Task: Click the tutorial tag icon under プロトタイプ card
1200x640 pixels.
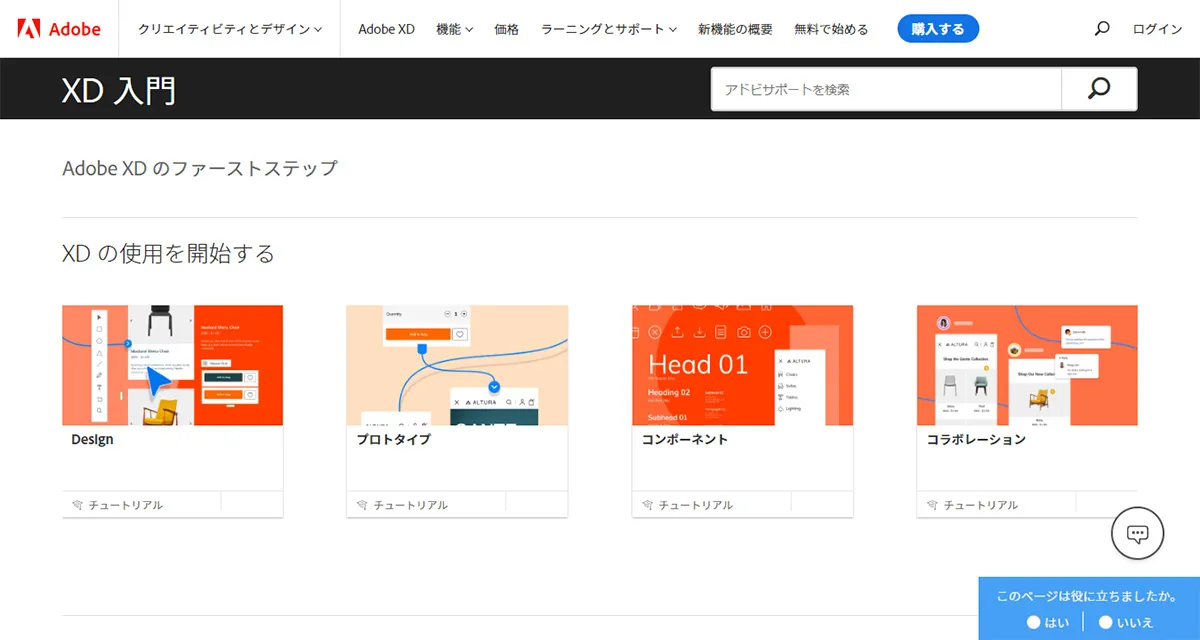Action: (x=362, y=505)
